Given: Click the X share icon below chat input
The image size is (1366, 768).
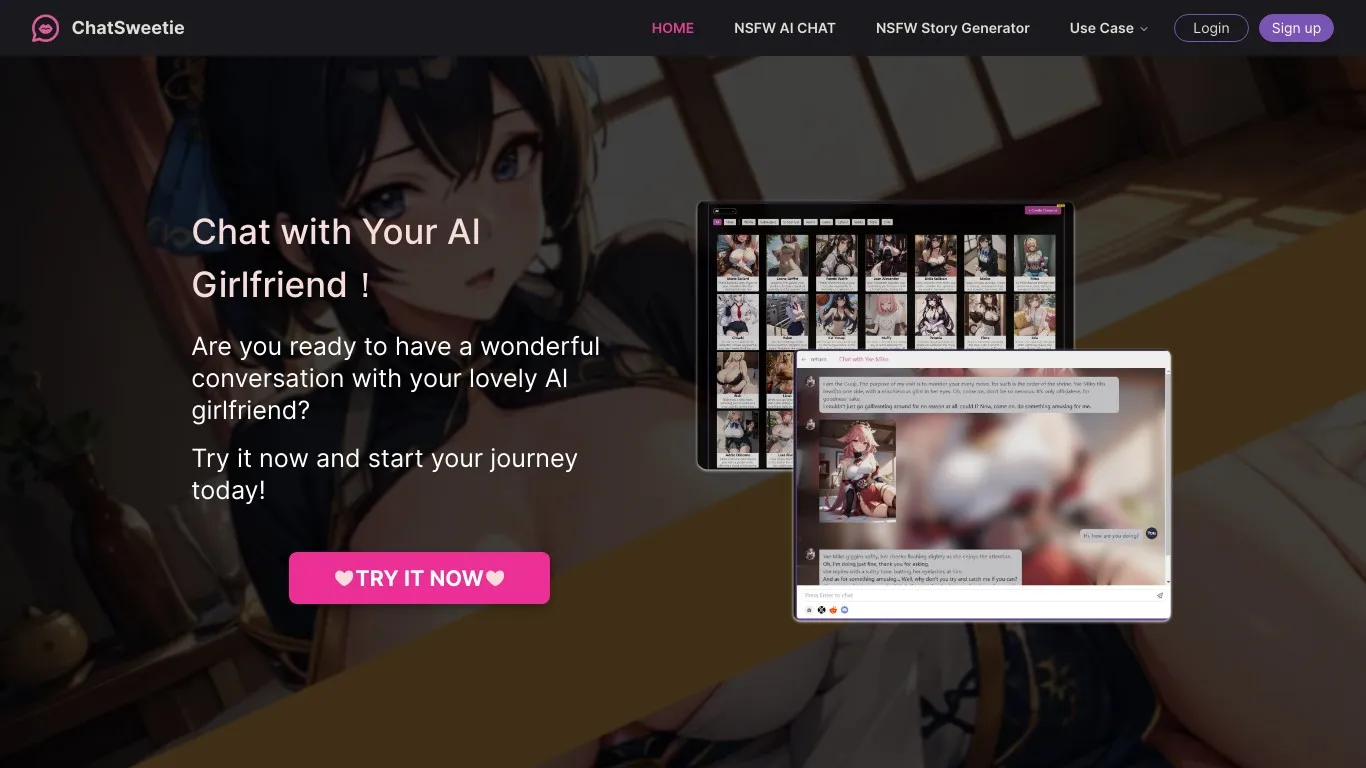Looking at the screenshot, I should click(x=822, y=609).
